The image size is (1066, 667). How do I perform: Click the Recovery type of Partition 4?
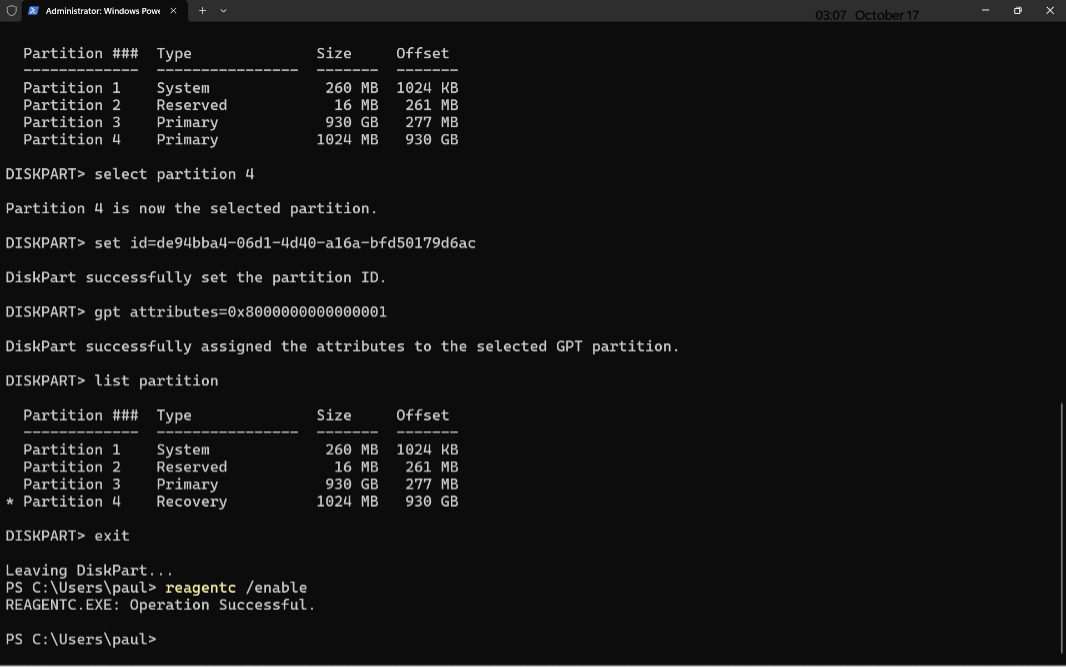(x=191, y=502)
